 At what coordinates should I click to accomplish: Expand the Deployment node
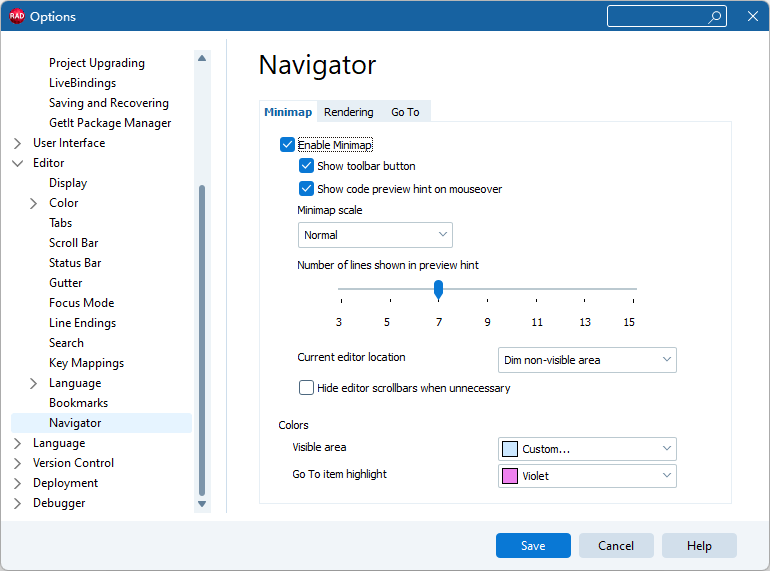point(18,484)
